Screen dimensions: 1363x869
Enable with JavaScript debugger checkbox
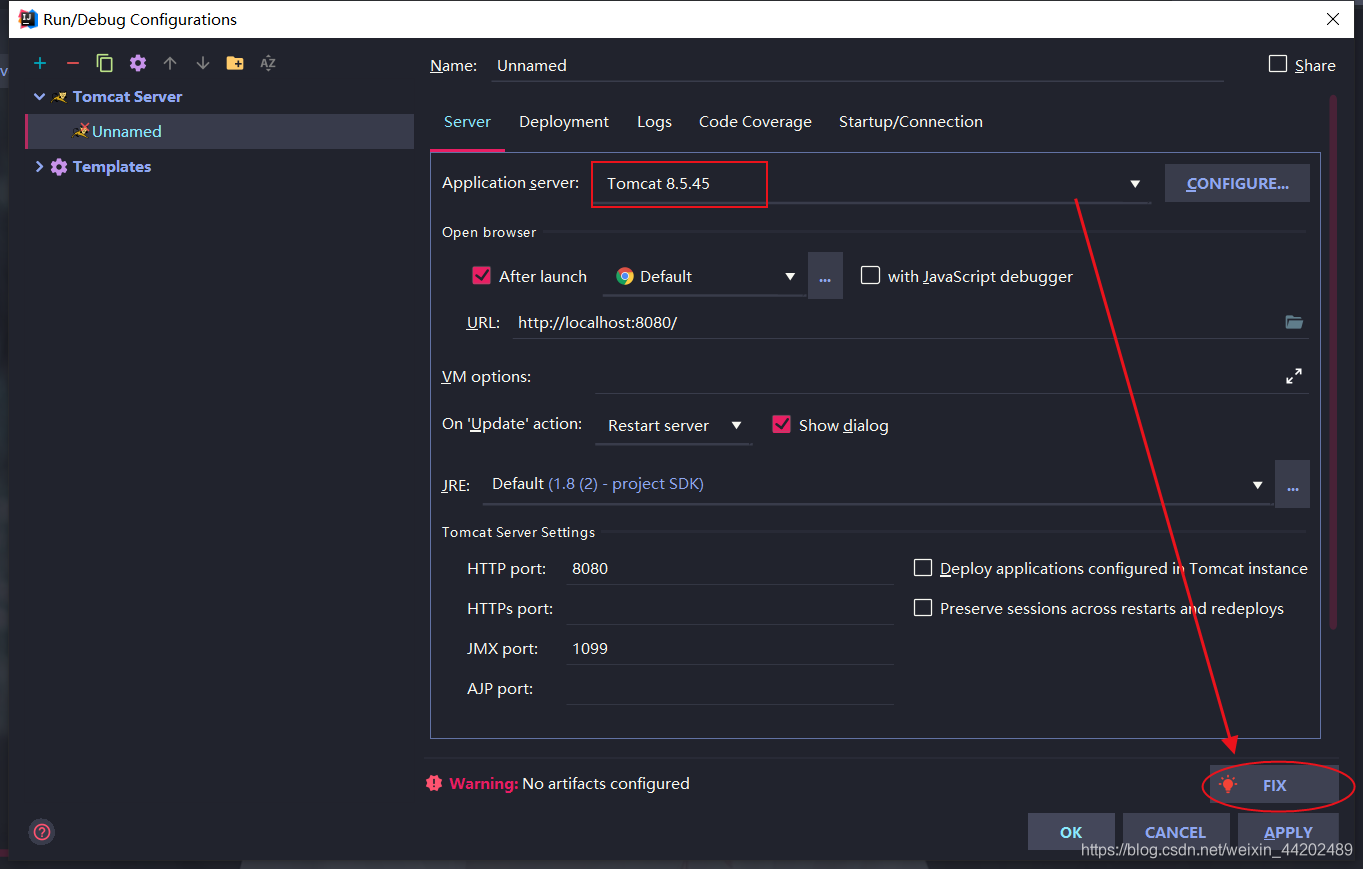pos(870,275)
